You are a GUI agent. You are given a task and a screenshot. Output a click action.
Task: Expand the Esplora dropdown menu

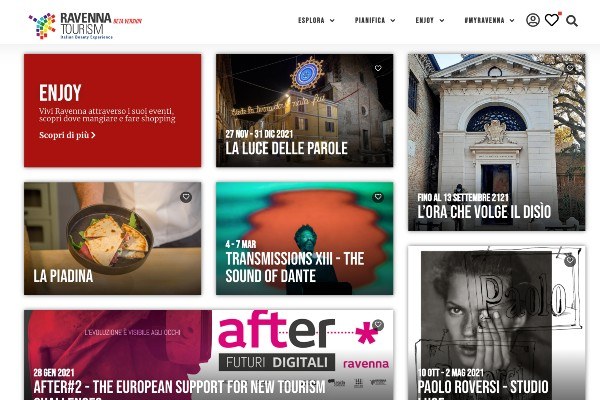pyautogui.click(x=316, y=20)
